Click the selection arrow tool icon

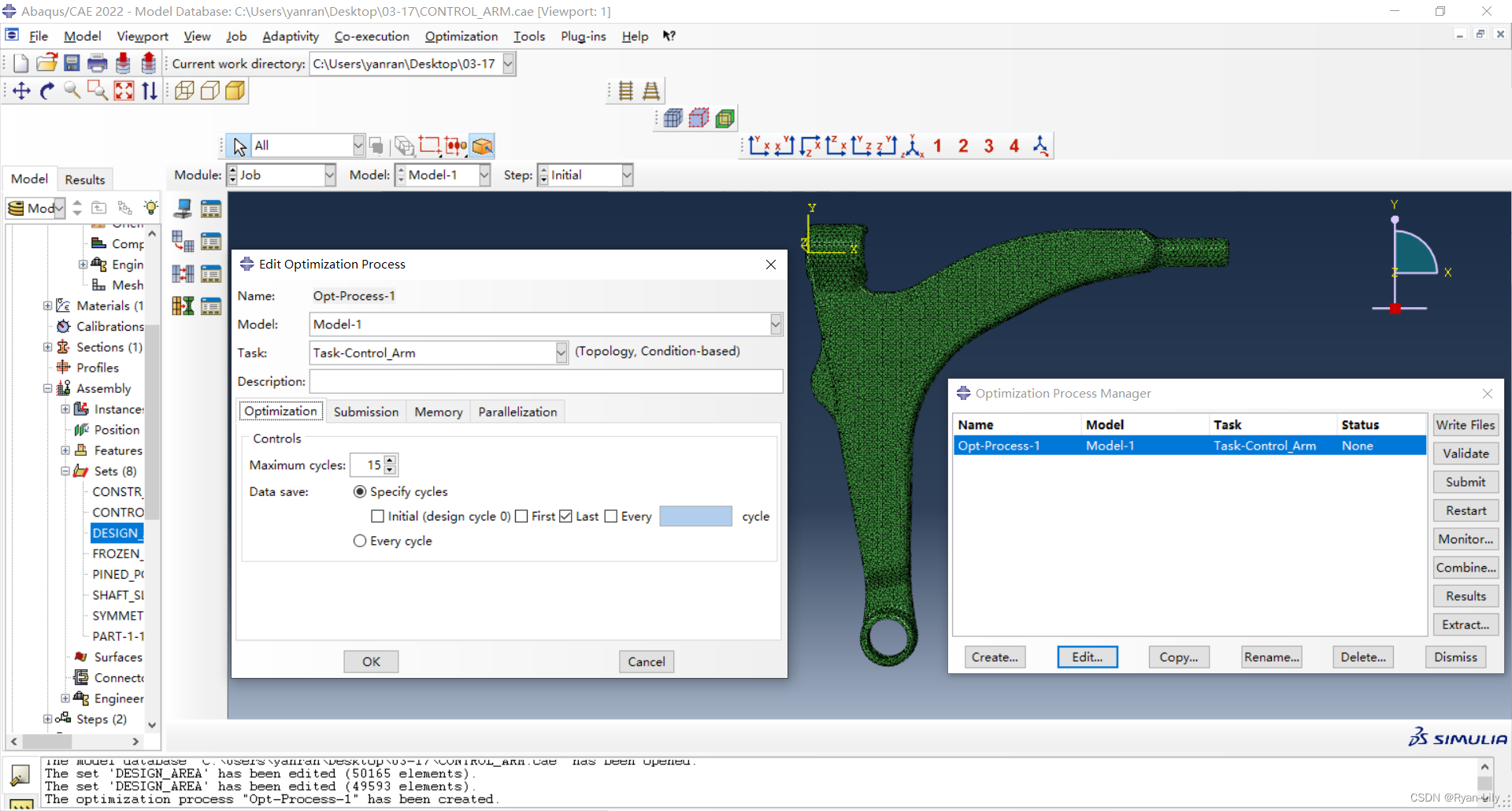coord(239,146)
